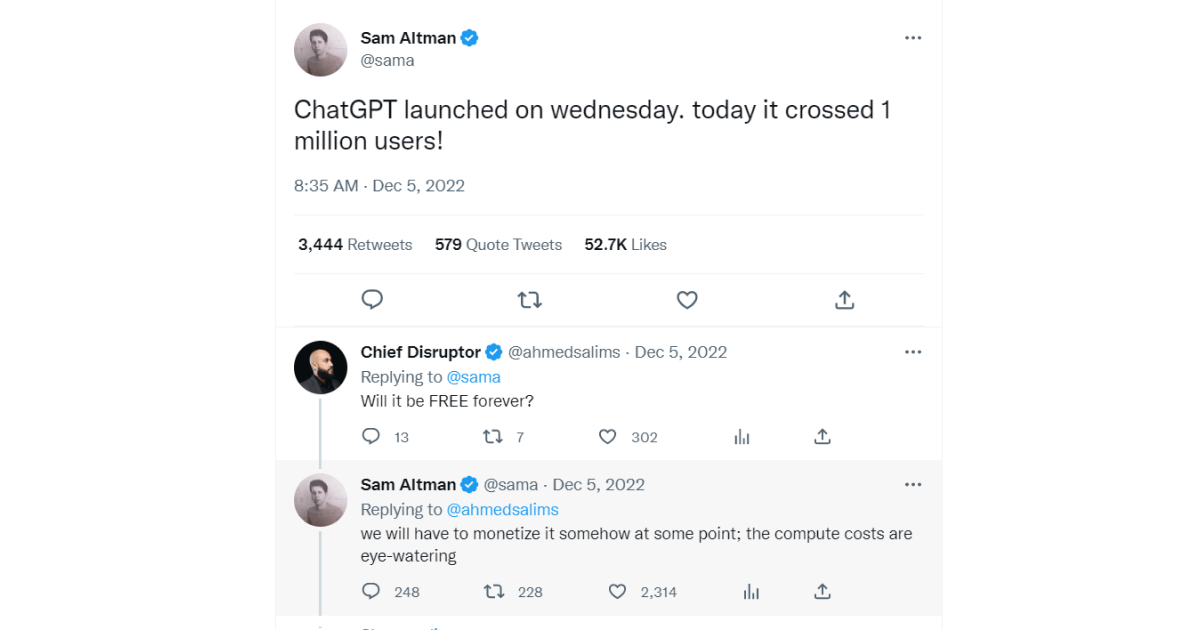Open more options for the main tweet
The width and height of the screenshot is (1200, 630).
click(912, 38)
